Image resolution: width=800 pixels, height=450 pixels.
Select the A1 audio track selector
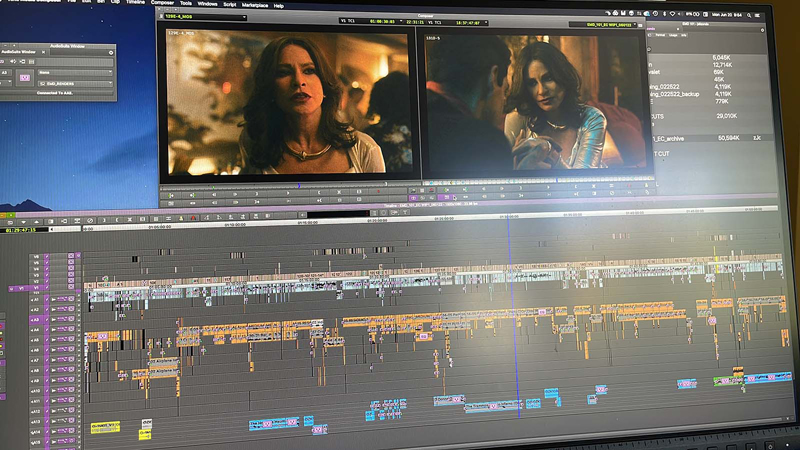[x=37, y=299]
